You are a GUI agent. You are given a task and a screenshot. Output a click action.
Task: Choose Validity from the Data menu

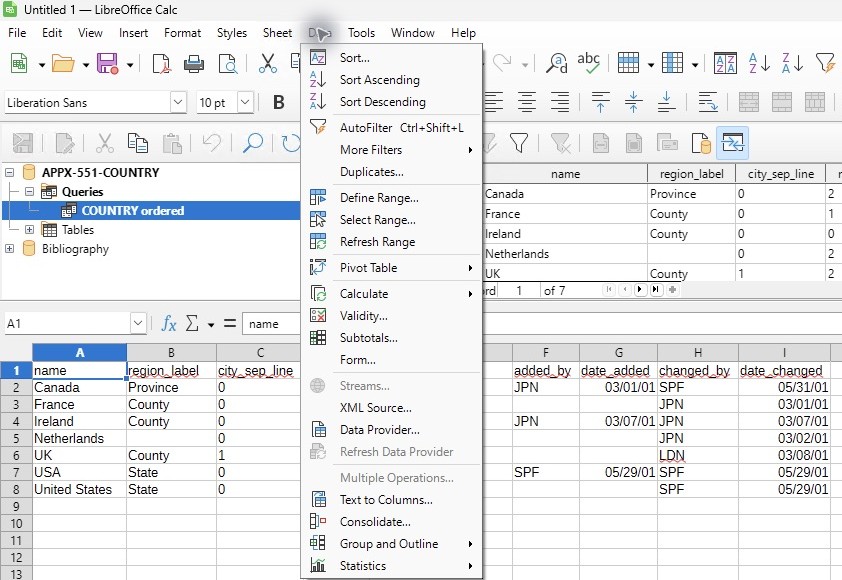(391, 316)
